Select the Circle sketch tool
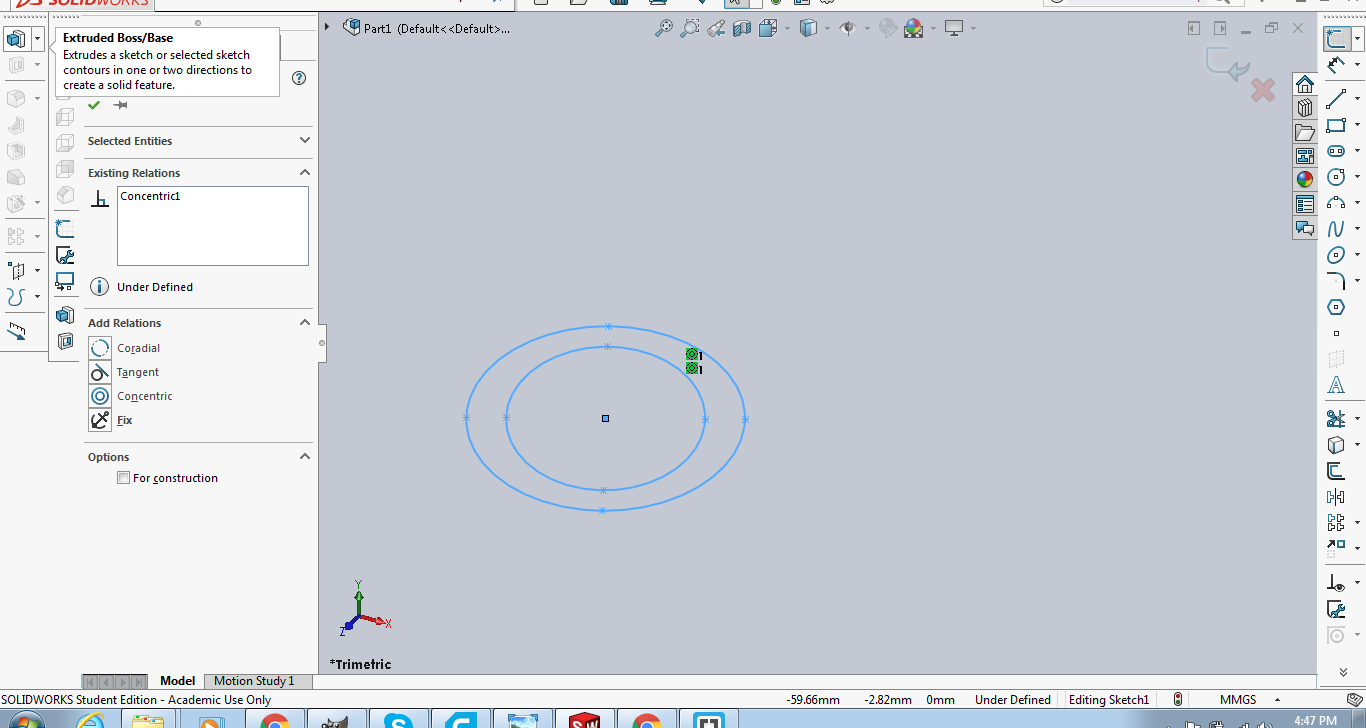 1336,177
